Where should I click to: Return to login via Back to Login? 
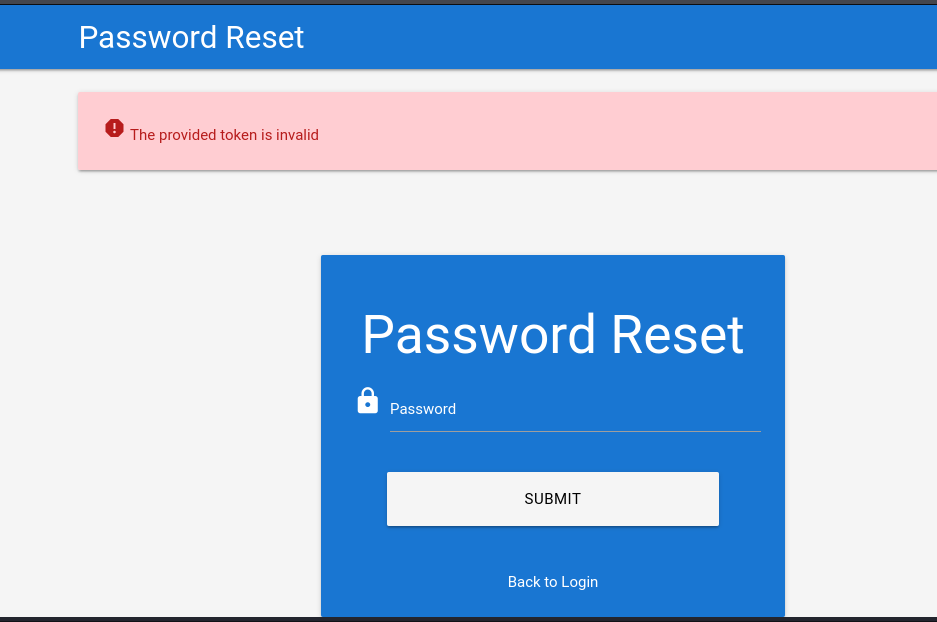click(552, 581)
